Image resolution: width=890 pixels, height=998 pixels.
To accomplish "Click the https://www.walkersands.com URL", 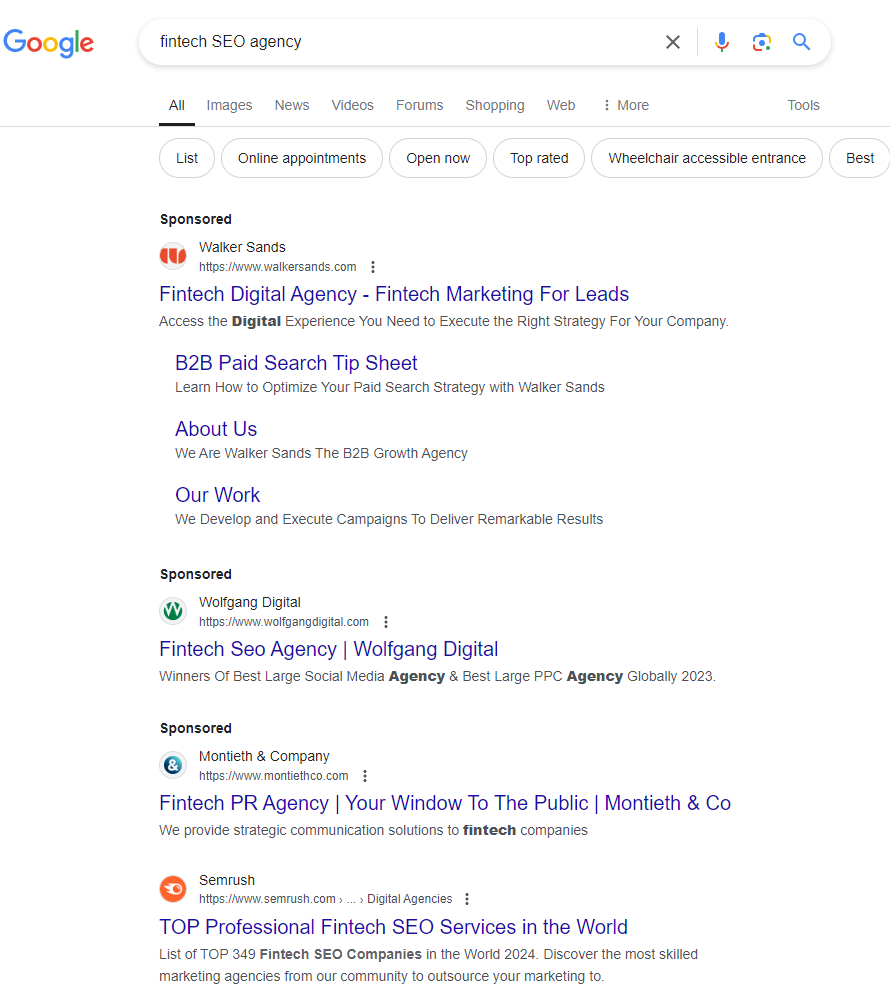I will pos(278,267).
